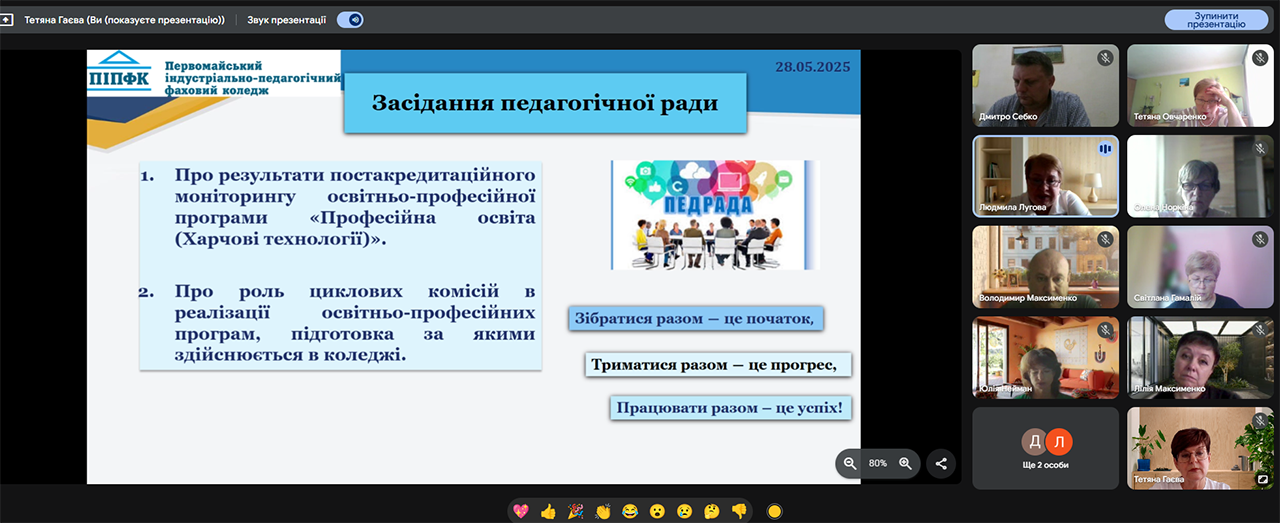Click the muted mic icon on Володимир Максименко
This screenshot has height=523, width=1280.
tap(1105, 239)
